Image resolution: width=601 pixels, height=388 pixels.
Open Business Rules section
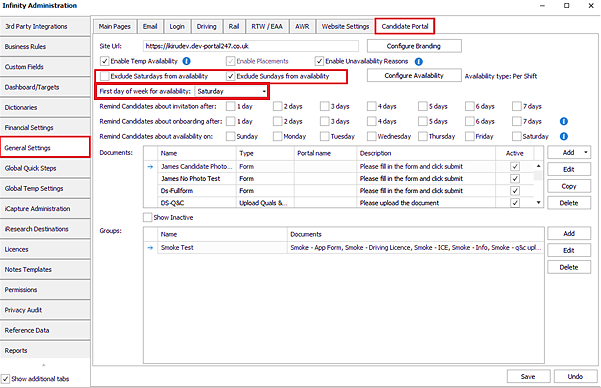(45, 47)
